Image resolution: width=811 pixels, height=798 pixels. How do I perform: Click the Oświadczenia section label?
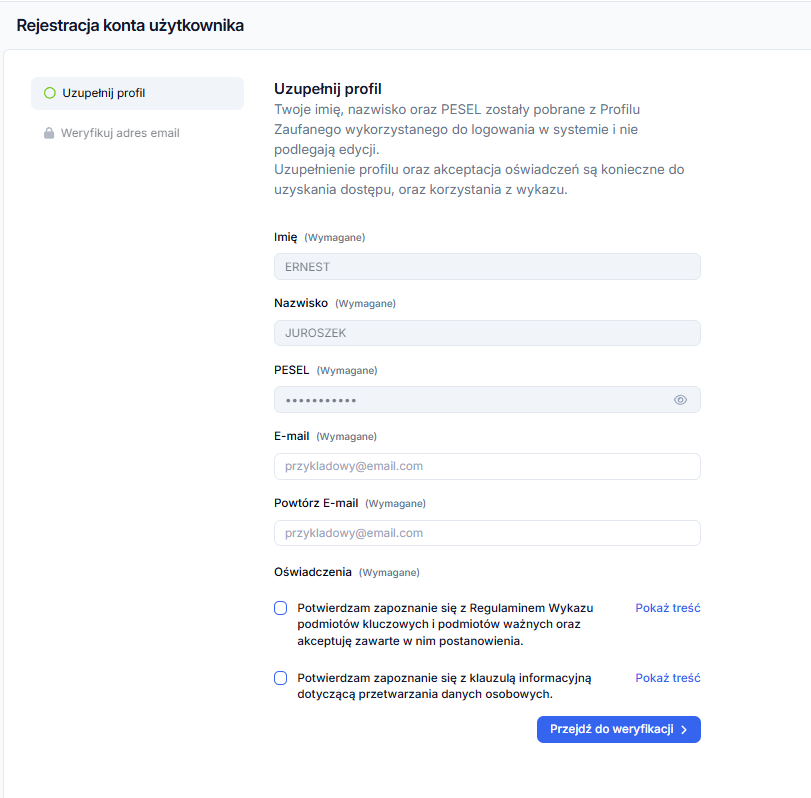[x=313, y=572]
